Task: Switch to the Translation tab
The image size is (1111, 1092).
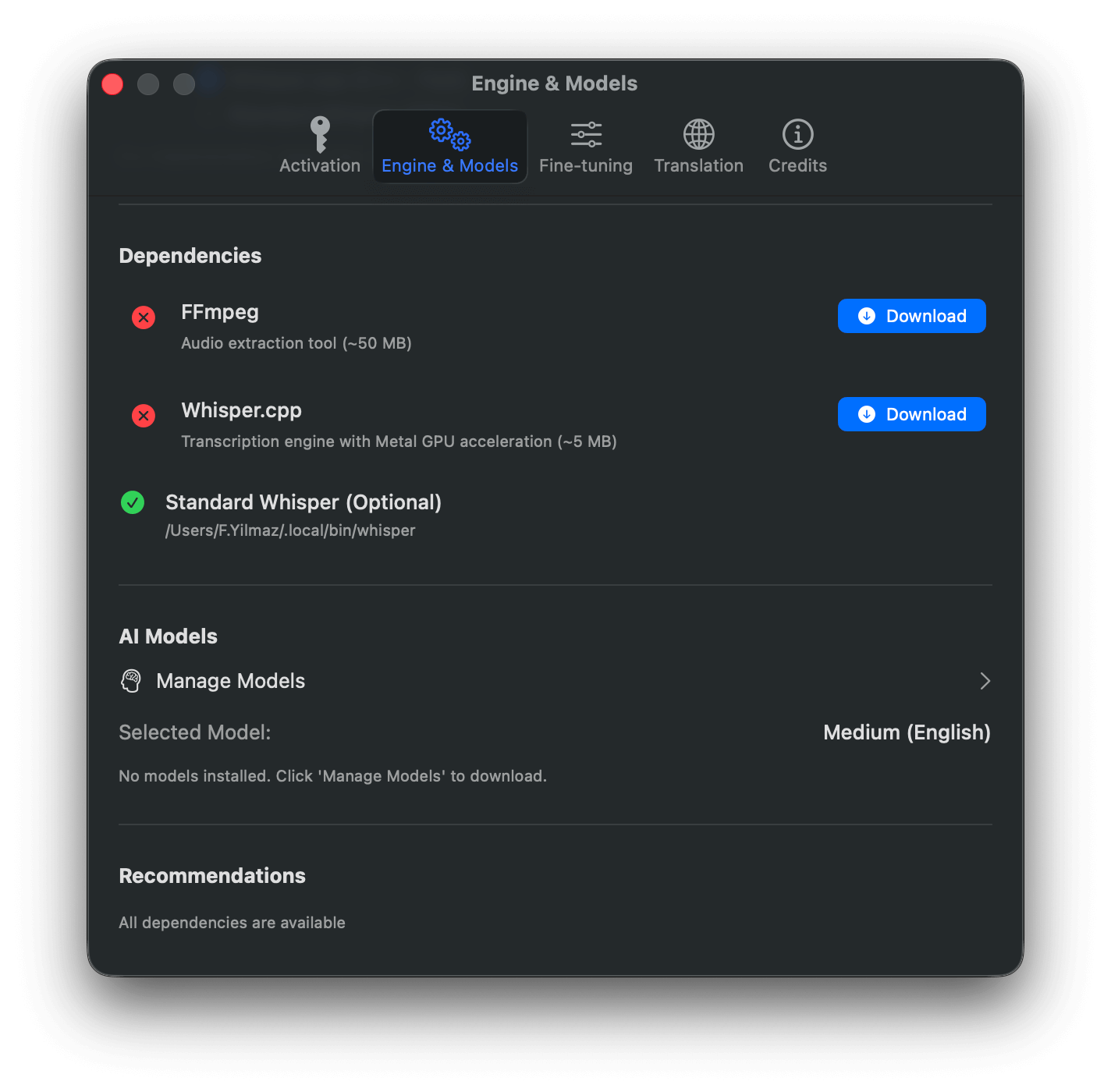Action: (698, 147)
